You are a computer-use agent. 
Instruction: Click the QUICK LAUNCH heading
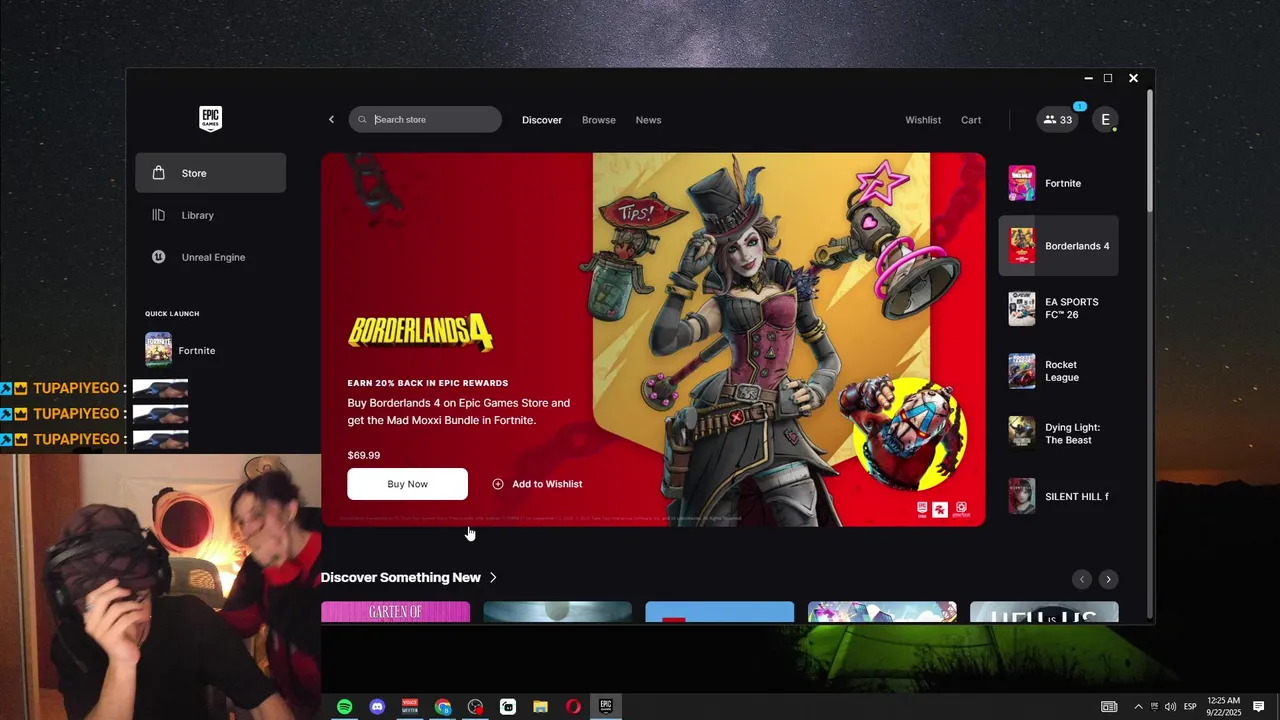click(x=172, y=314)
